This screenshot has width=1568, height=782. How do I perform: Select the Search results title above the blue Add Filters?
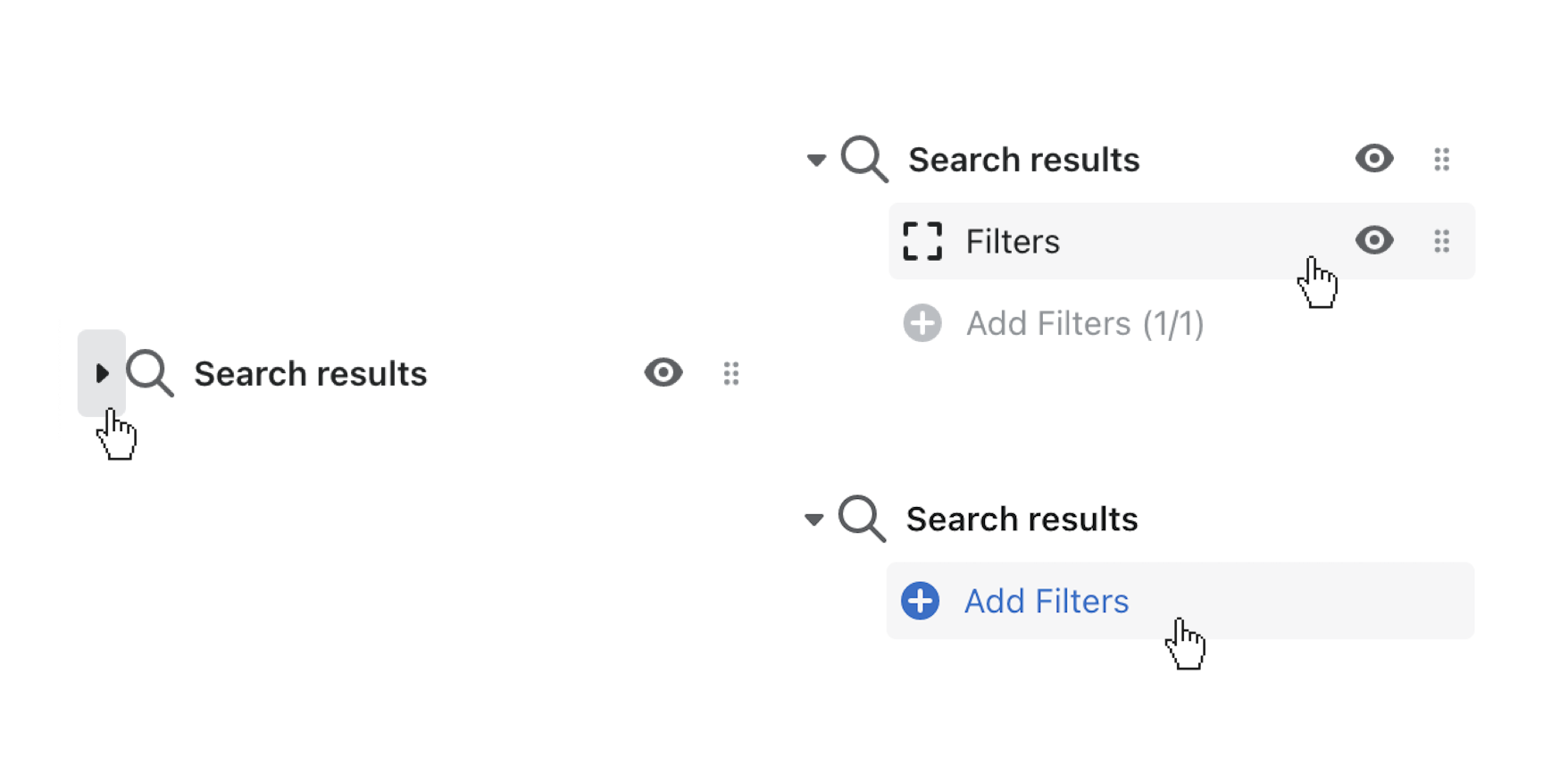1022,519
